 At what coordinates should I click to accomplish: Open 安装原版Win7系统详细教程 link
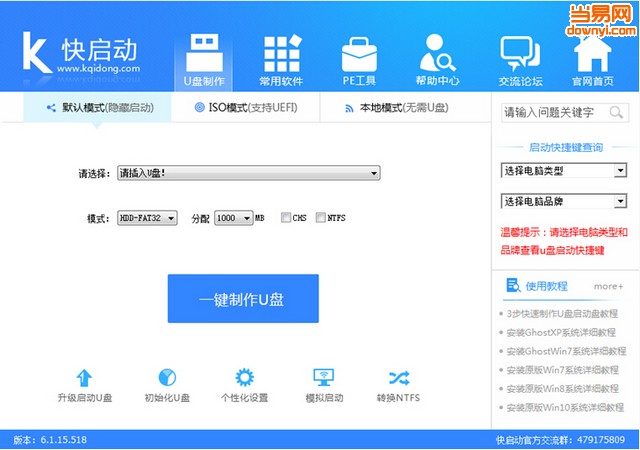pos(562,370)
